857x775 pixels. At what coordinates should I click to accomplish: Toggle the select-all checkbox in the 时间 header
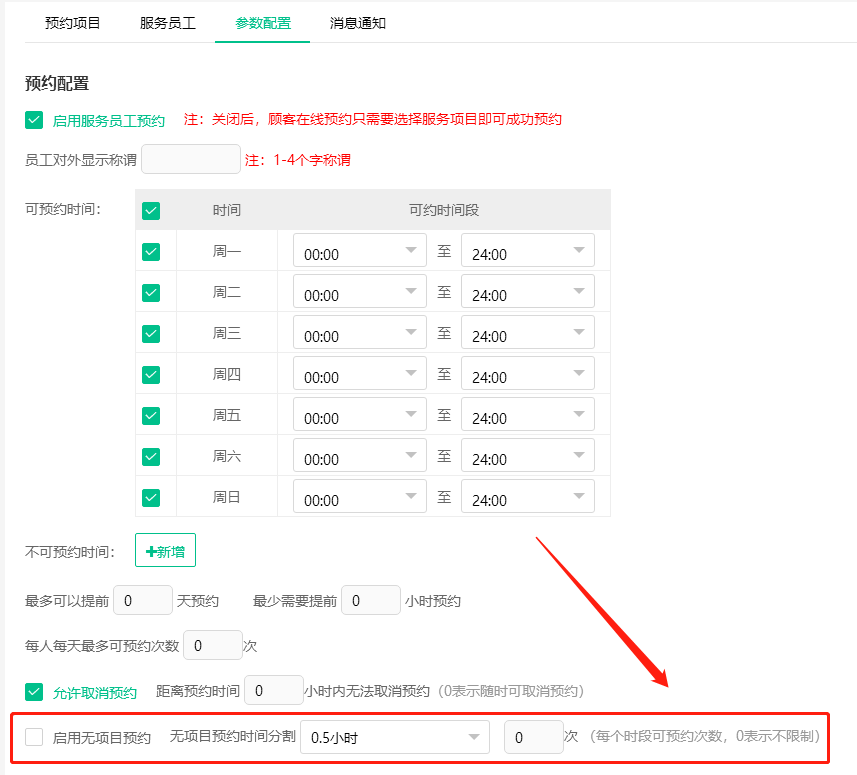pyautogui.click(x=153, y=211)
